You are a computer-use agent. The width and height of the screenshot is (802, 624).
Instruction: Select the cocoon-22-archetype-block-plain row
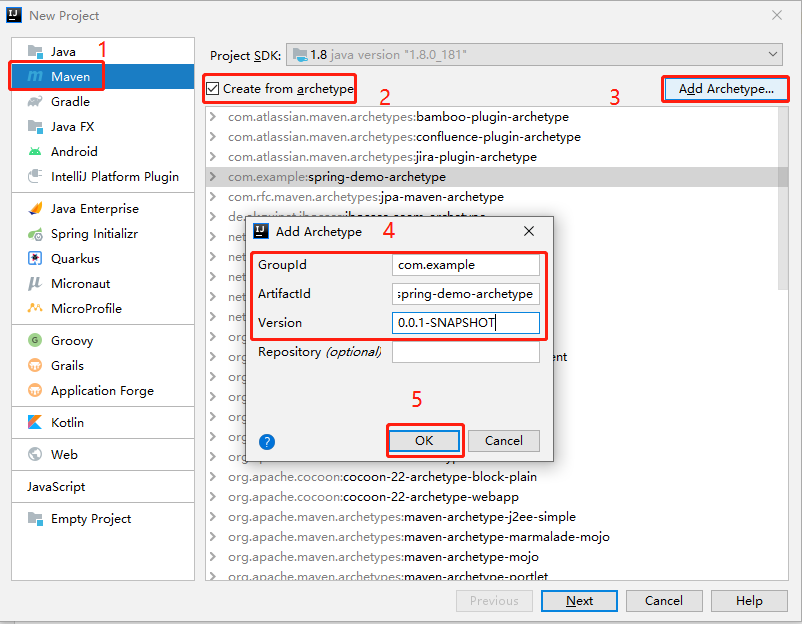pos(492,477)
